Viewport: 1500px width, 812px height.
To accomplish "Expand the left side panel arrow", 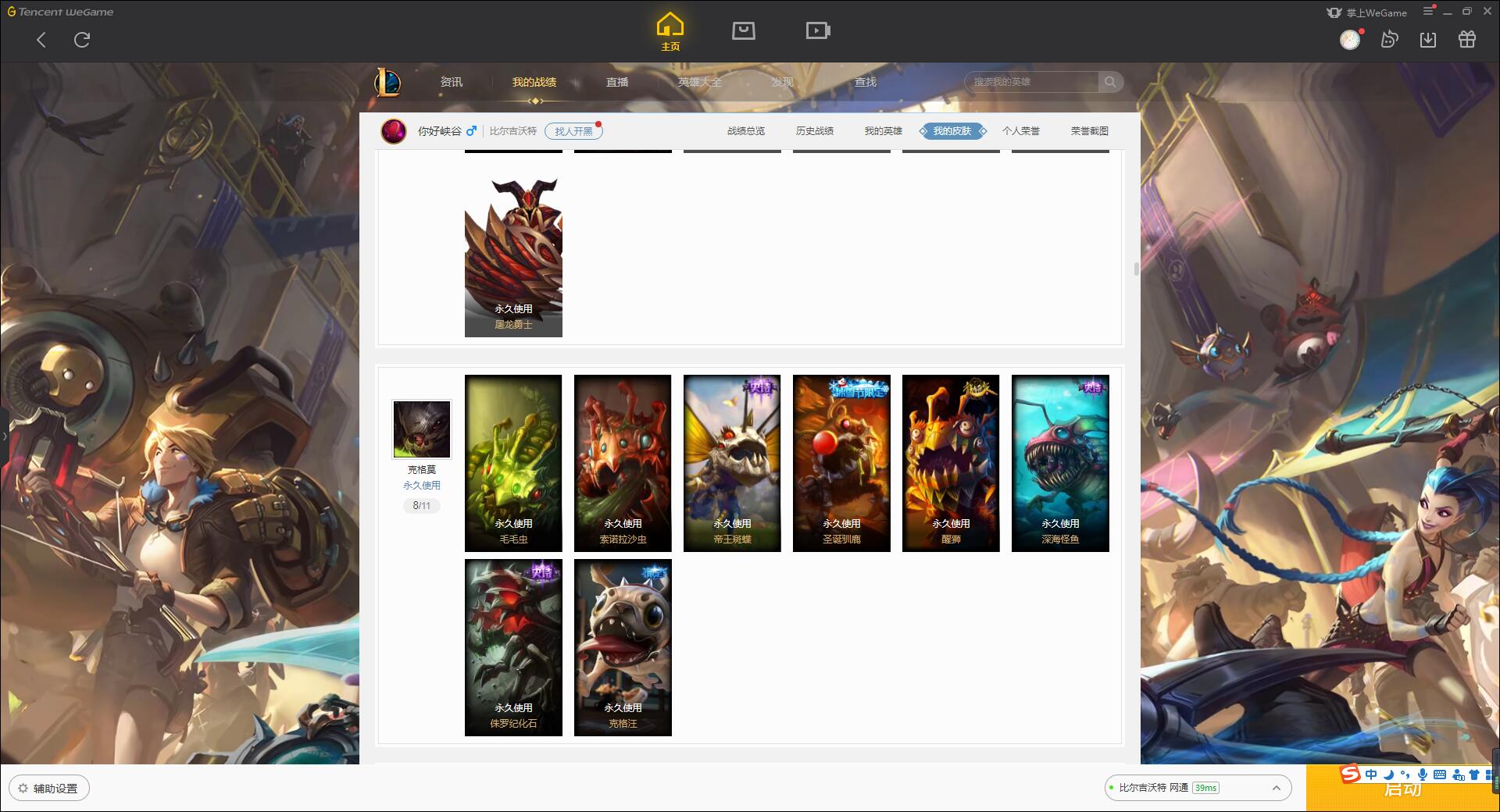I will pyautogui.click(x=4, y=436).
